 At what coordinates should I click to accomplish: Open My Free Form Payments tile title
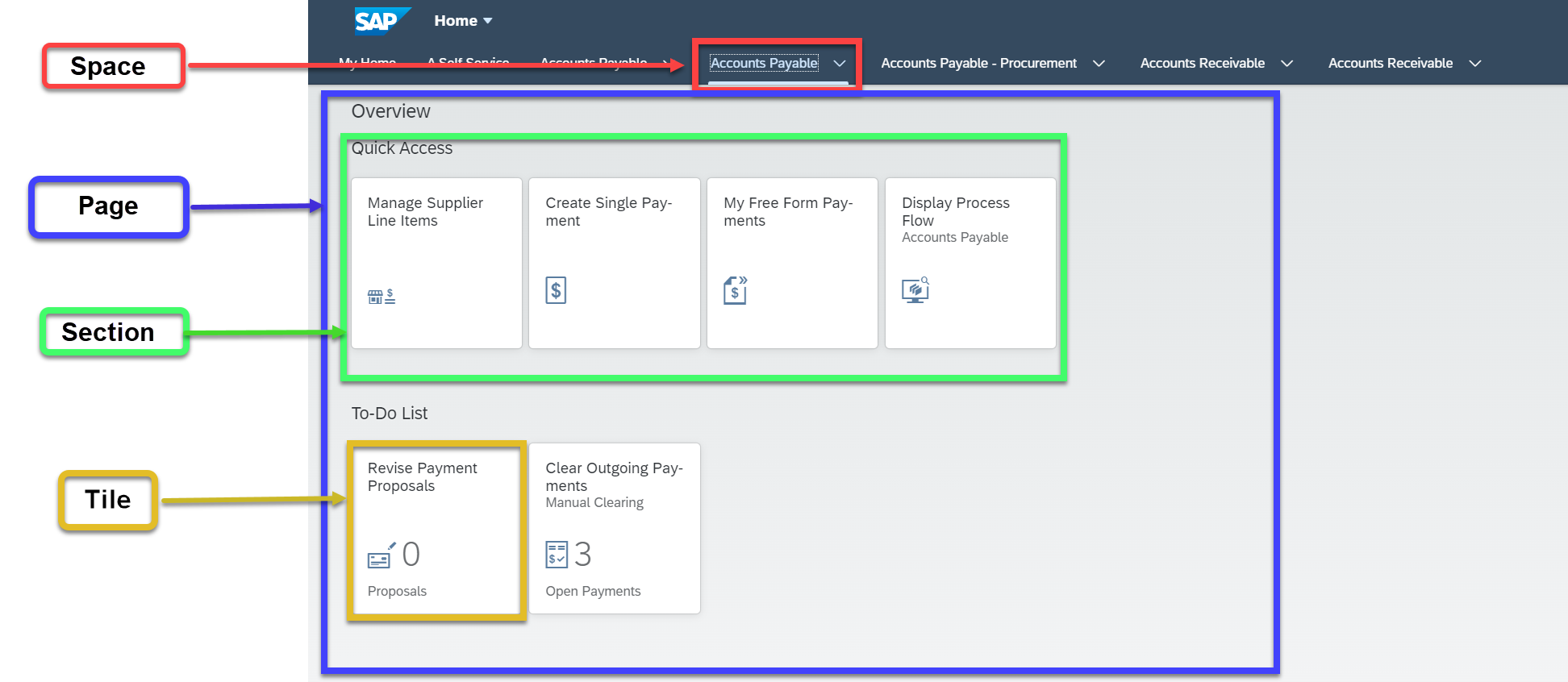point(787,212)
